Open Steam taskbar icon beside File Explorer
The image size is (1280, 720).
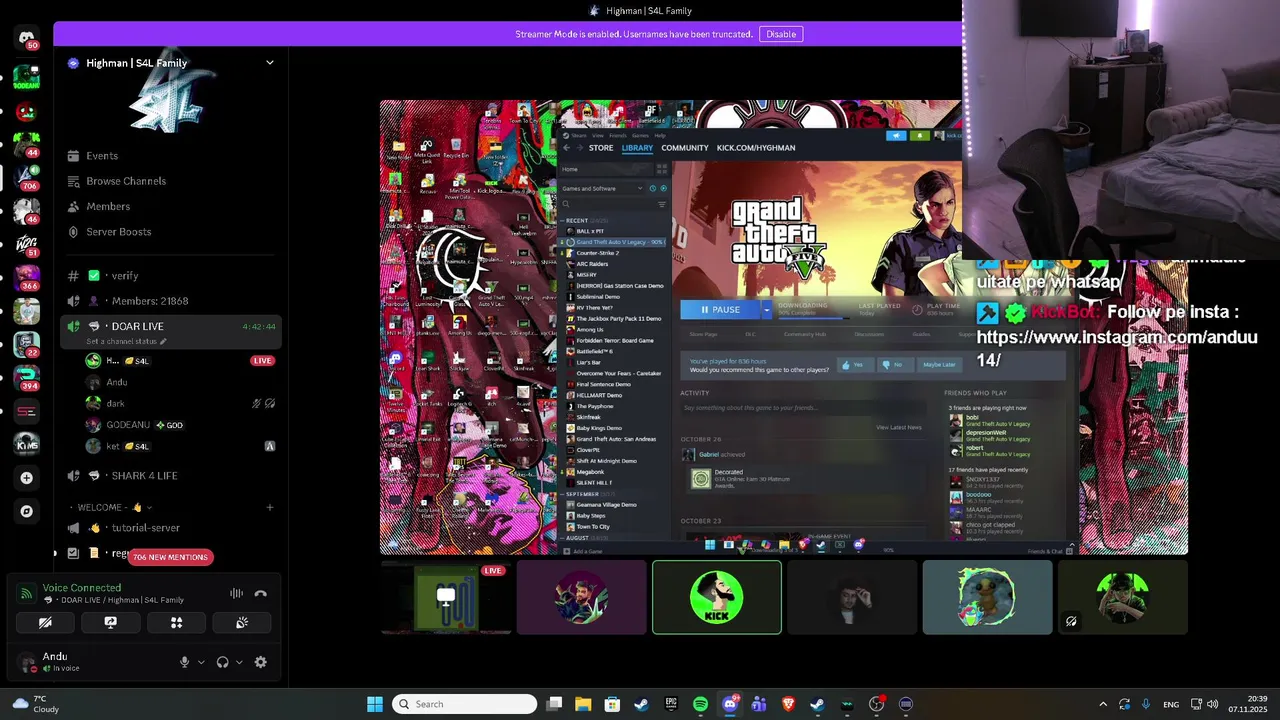641,704
